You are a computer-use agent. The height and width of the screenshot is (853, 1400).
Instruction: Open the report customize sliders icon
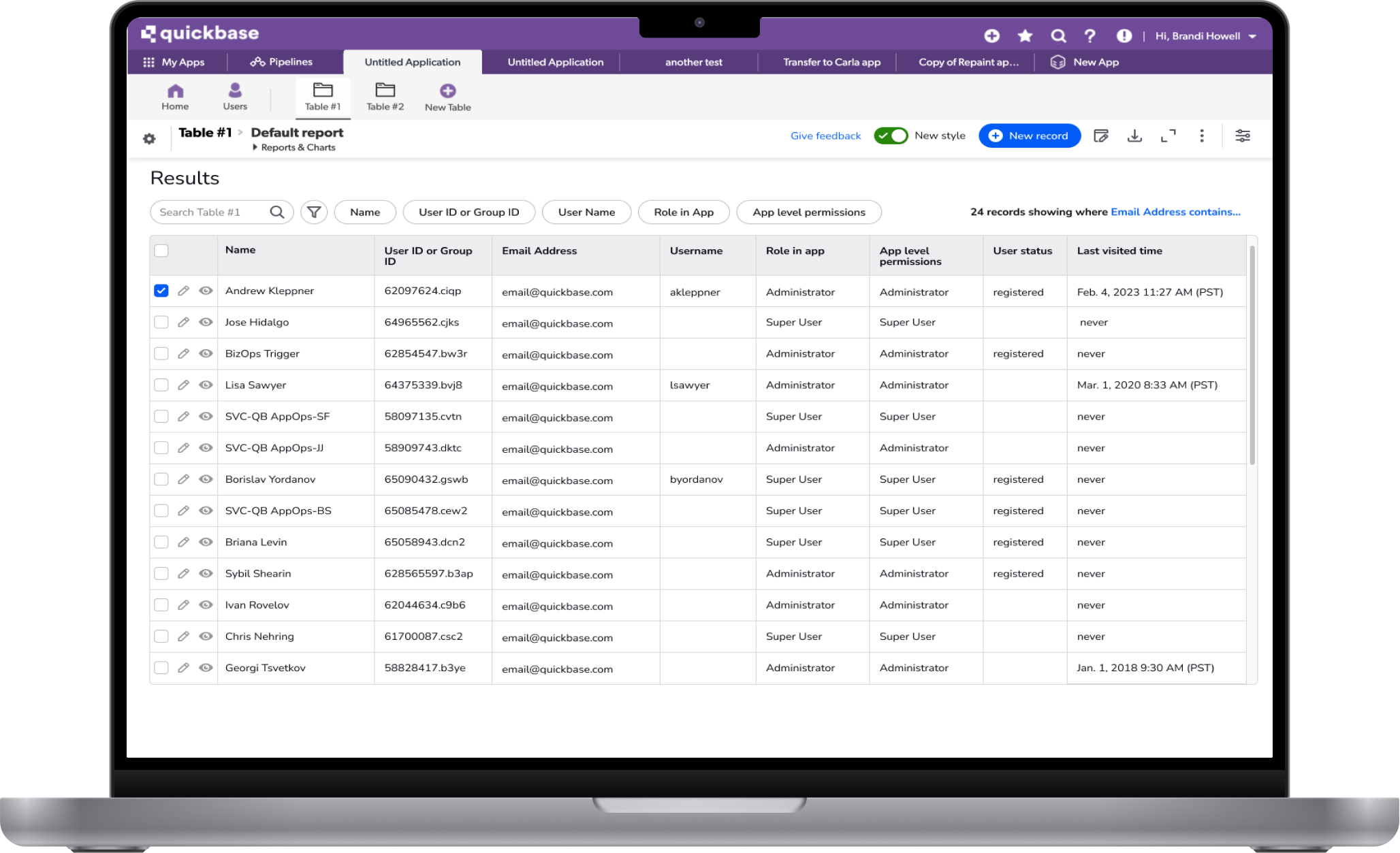[x=1243, y=136]
